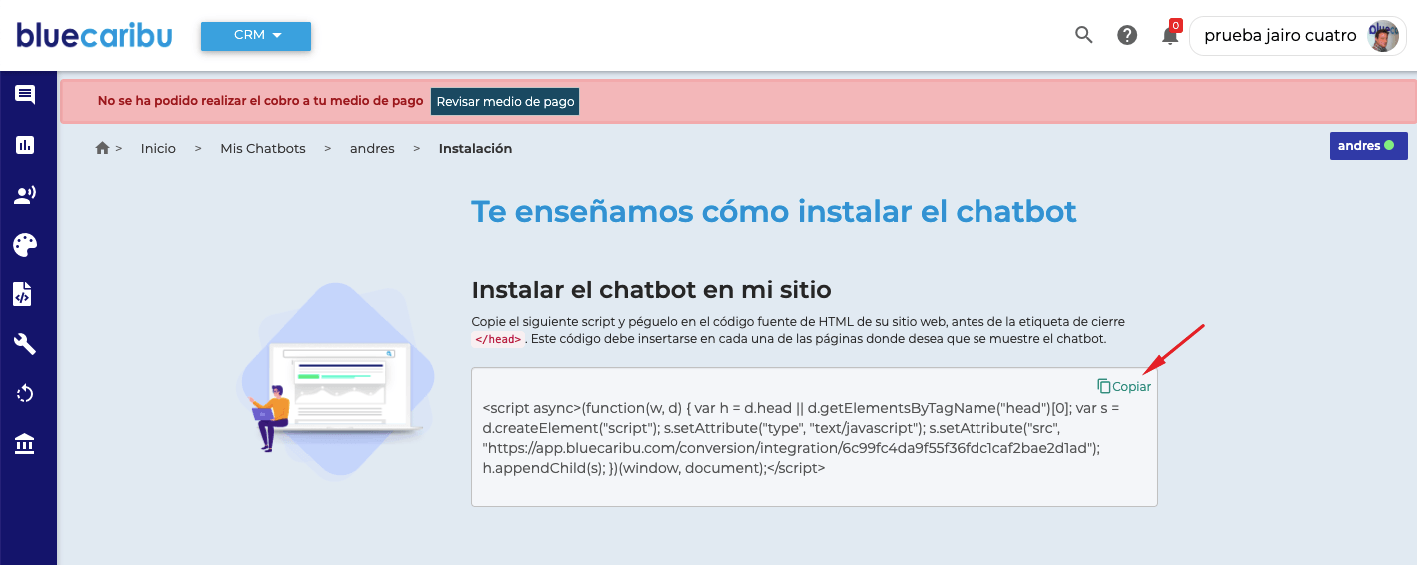Open the analytics chart sidebar icon

(x=25, y=145)
